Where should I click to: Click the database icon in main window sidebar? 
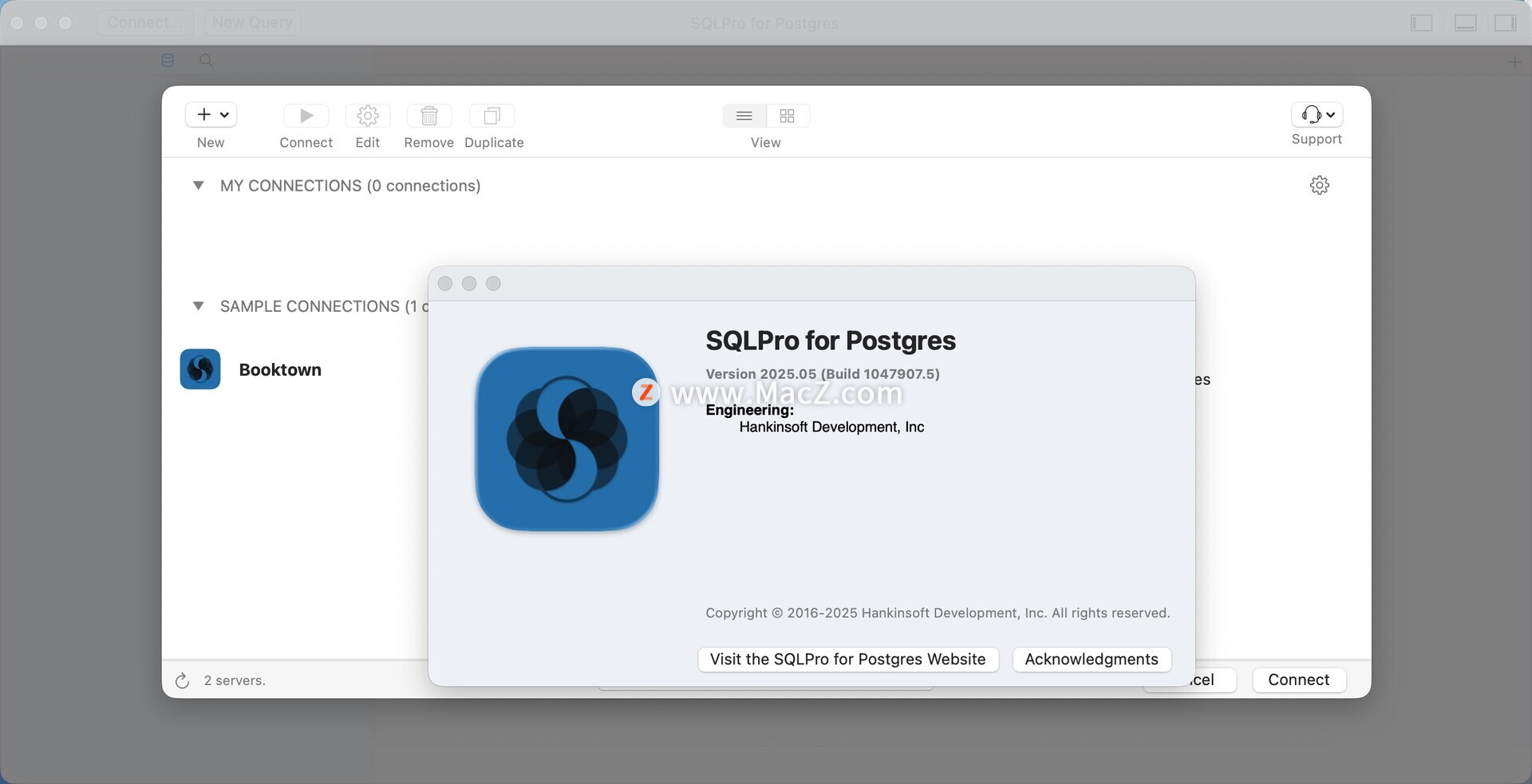[x=168, y=61]
